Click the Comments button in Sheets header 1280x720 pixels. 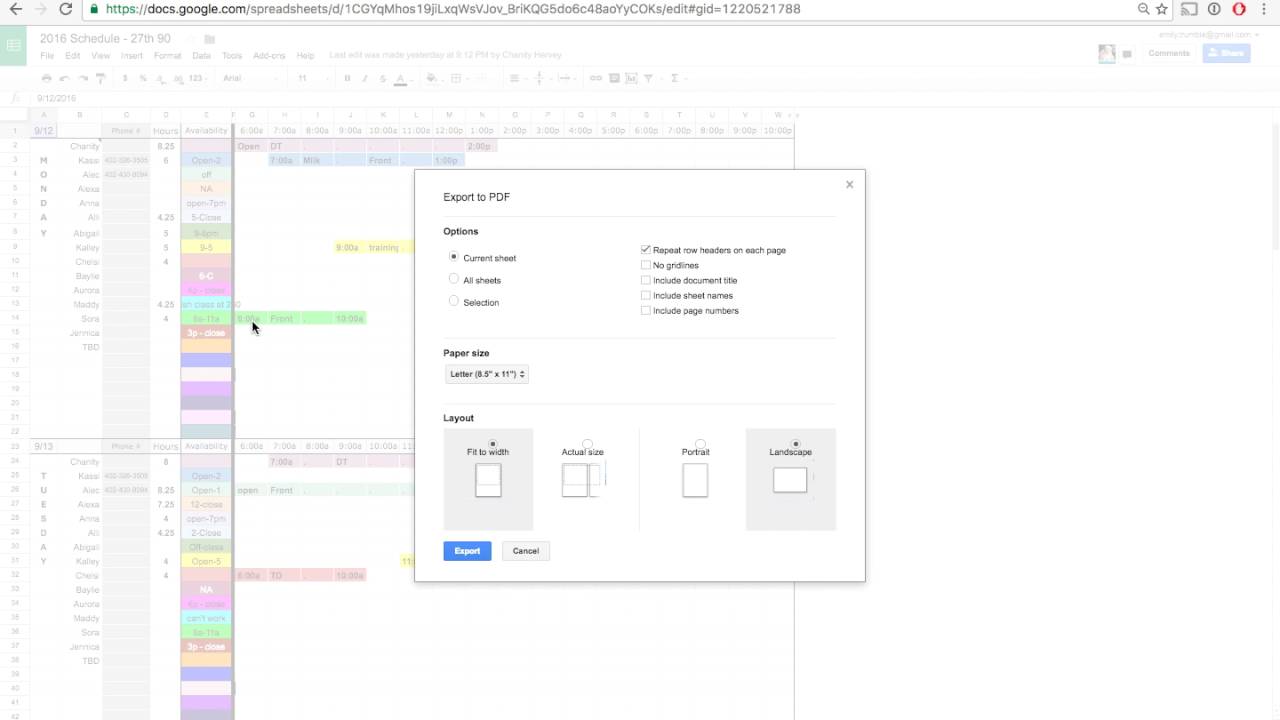(1169, 53)
